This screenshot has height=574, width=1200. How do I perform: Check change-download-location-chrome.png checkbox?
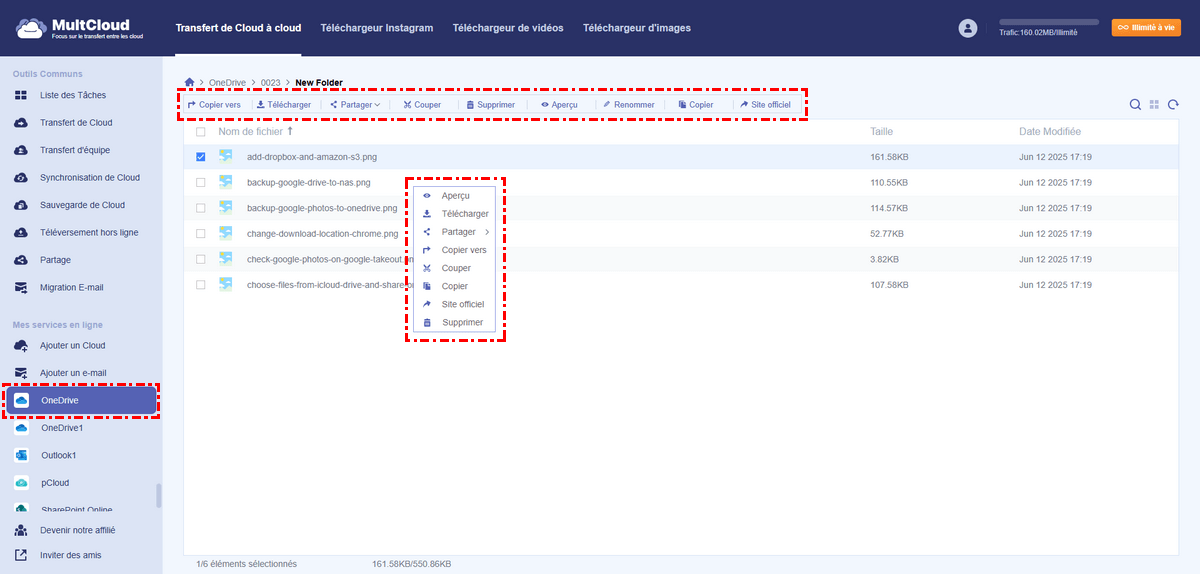click(201, 234)
